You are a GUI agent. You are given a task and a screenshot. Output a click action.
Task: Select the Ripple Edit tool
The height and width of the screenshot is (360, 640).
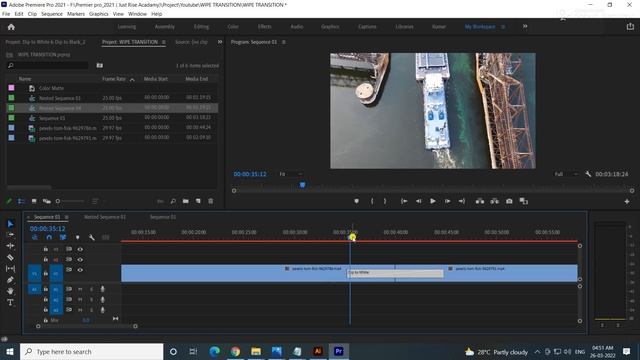tap(10, 246)
